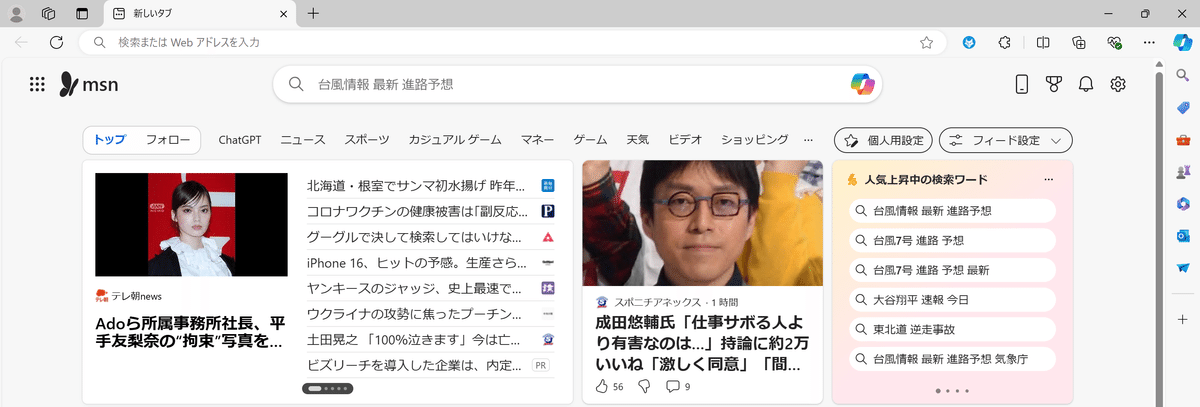The width and height of the screenshot is (1200, 407).
Task: Open headline ウクライナの攻勢に焦ったプーチン
Action: pyautogui.click(x=416, y=314)
